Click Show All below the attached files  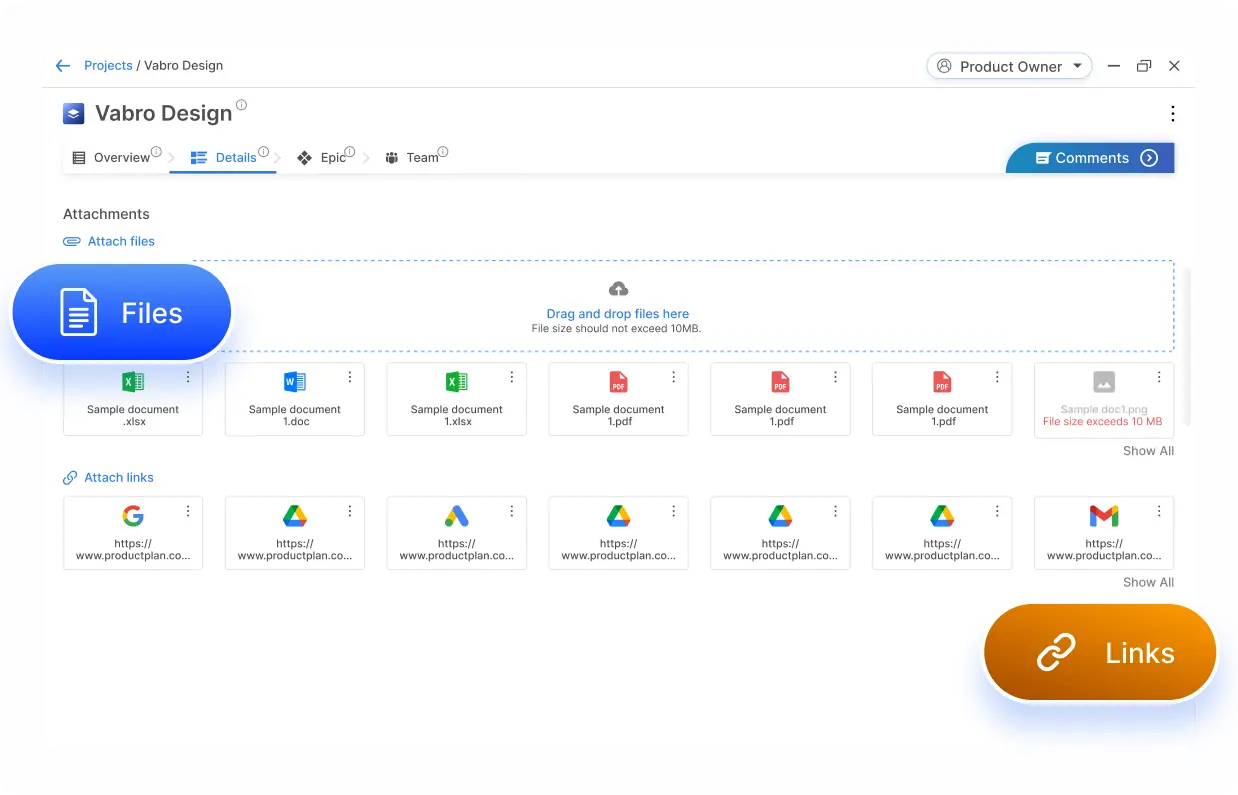point(1148,451)
